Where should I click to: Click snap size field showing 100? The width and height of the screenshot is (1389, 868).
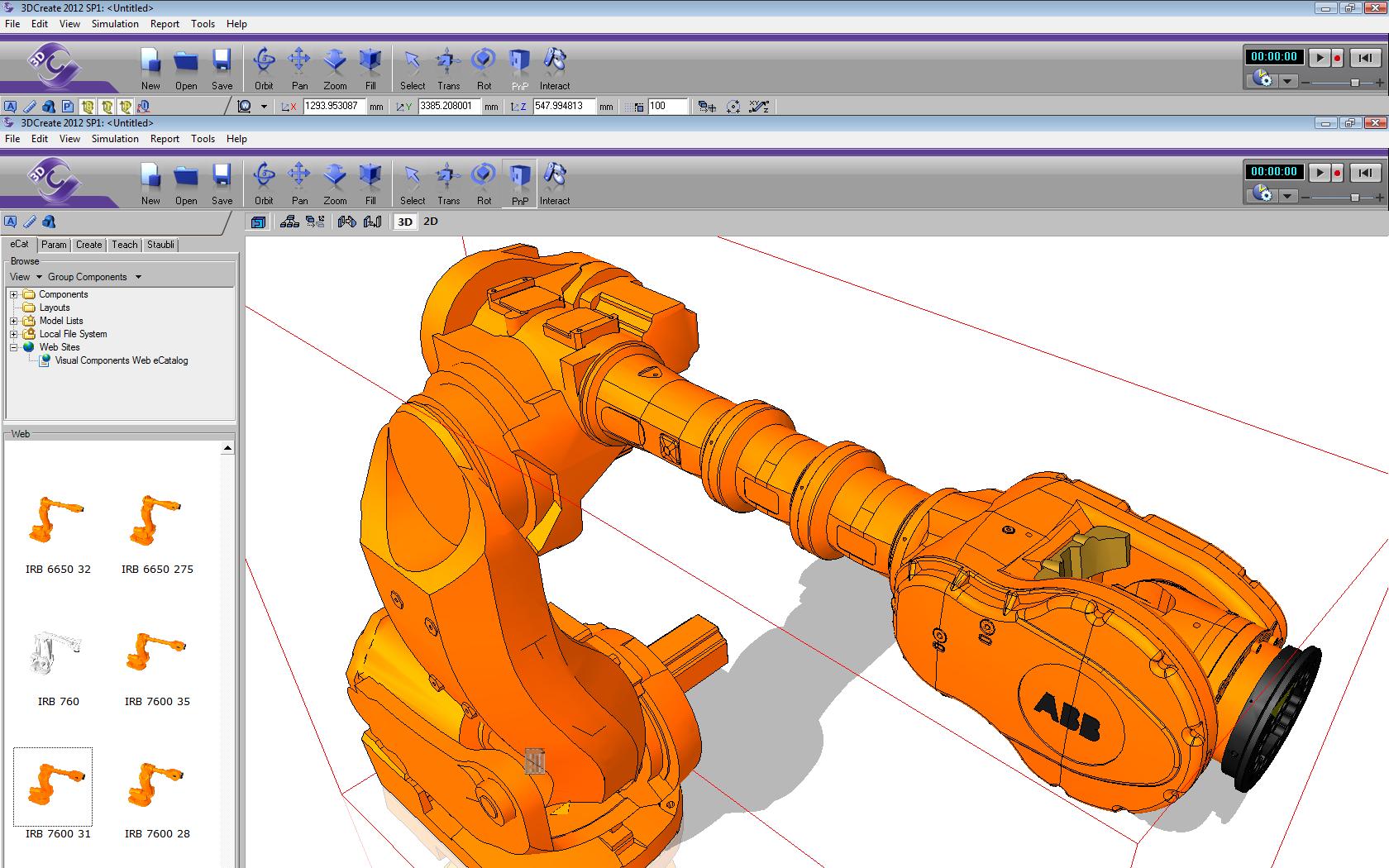point(668,106)
